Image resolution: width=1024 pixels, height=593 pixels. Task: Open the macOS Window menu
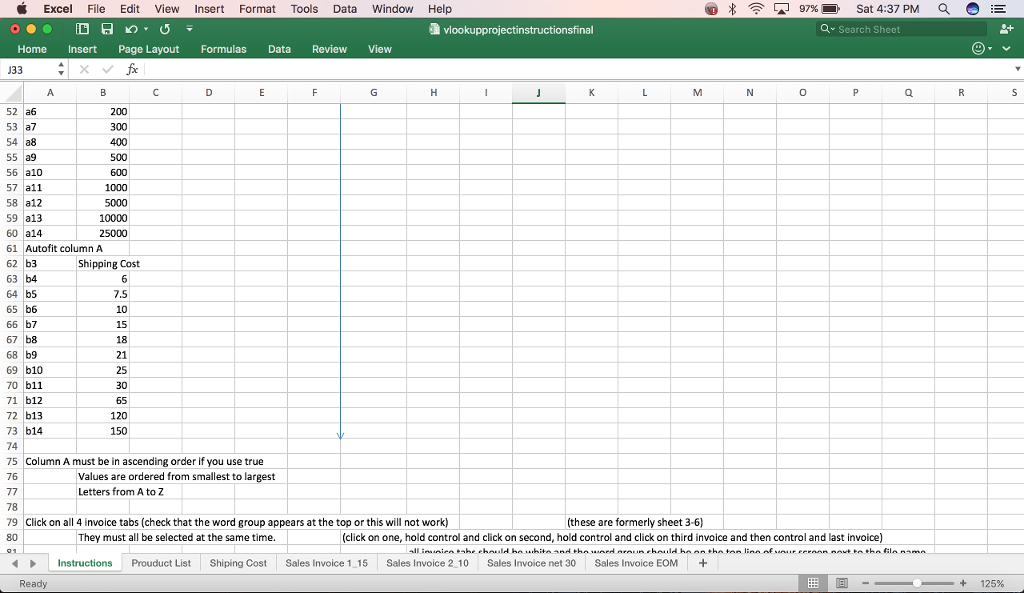click(392, 9)
